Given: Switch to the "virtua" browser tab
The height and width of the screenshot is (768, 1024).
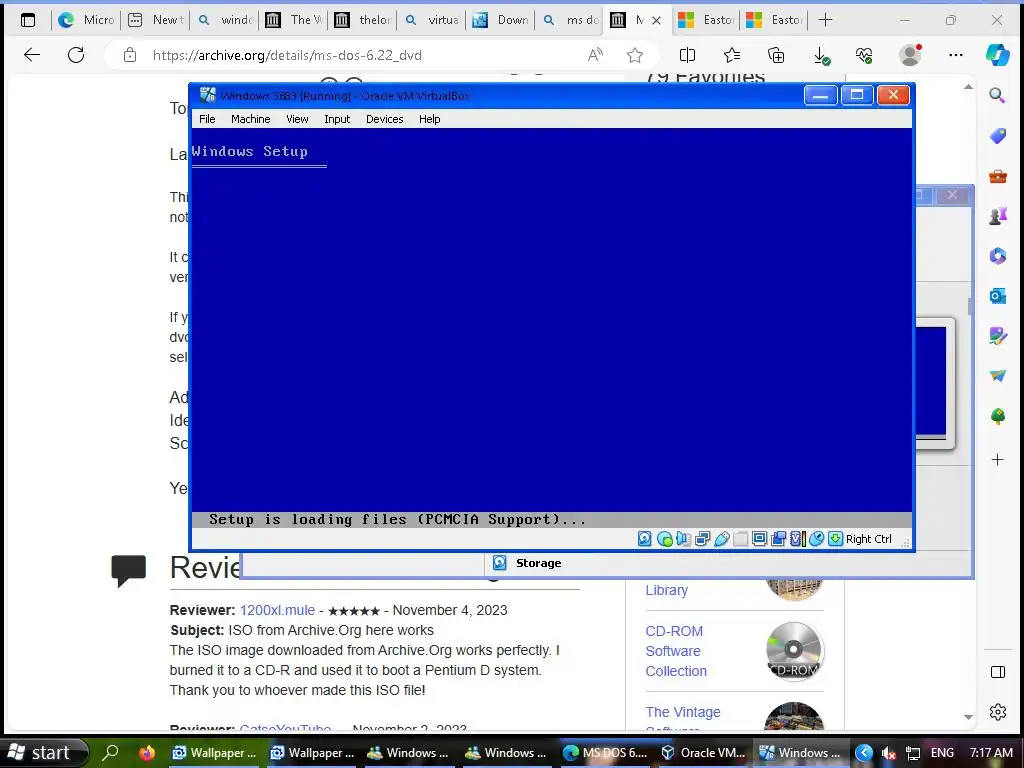Looking at the screenshot, I should pos(432,20).
